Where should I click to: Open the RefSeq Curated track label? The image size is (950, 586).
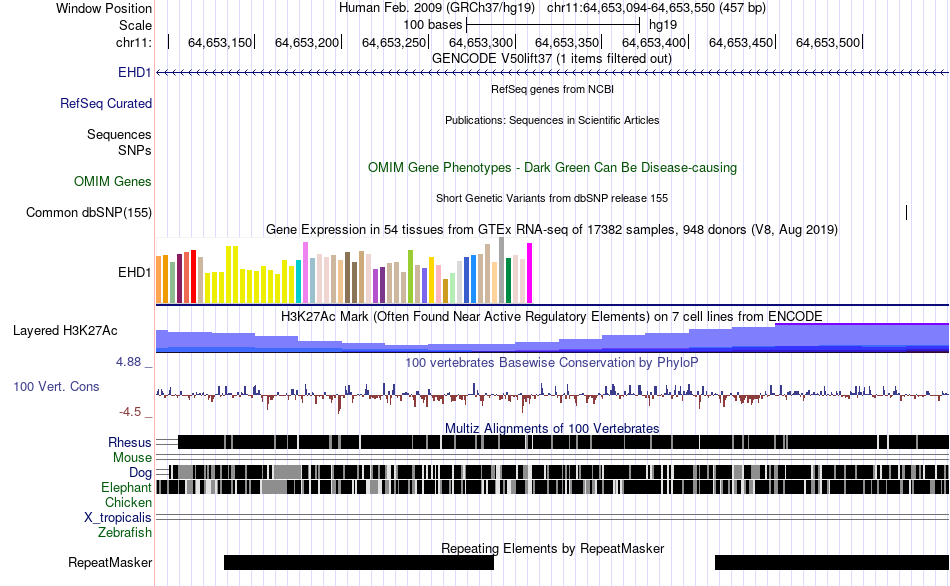105,104
